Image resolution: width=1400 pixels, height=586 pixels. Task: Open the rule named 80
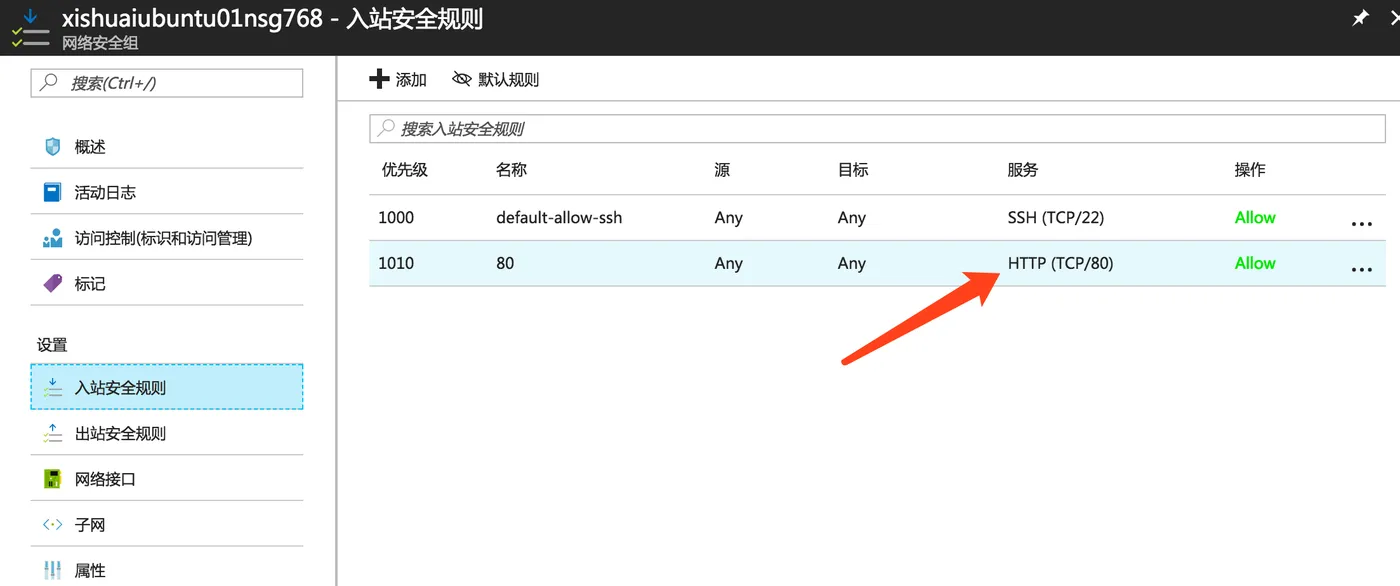505,263
